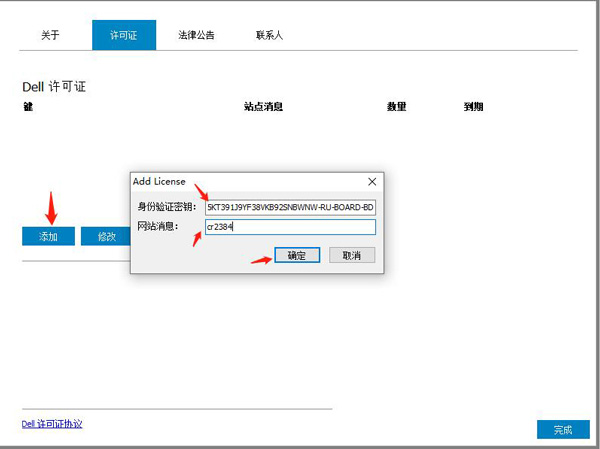Cancel the Add License dialog with 取消
Screen dimensions: 600x449
(351, 256)
